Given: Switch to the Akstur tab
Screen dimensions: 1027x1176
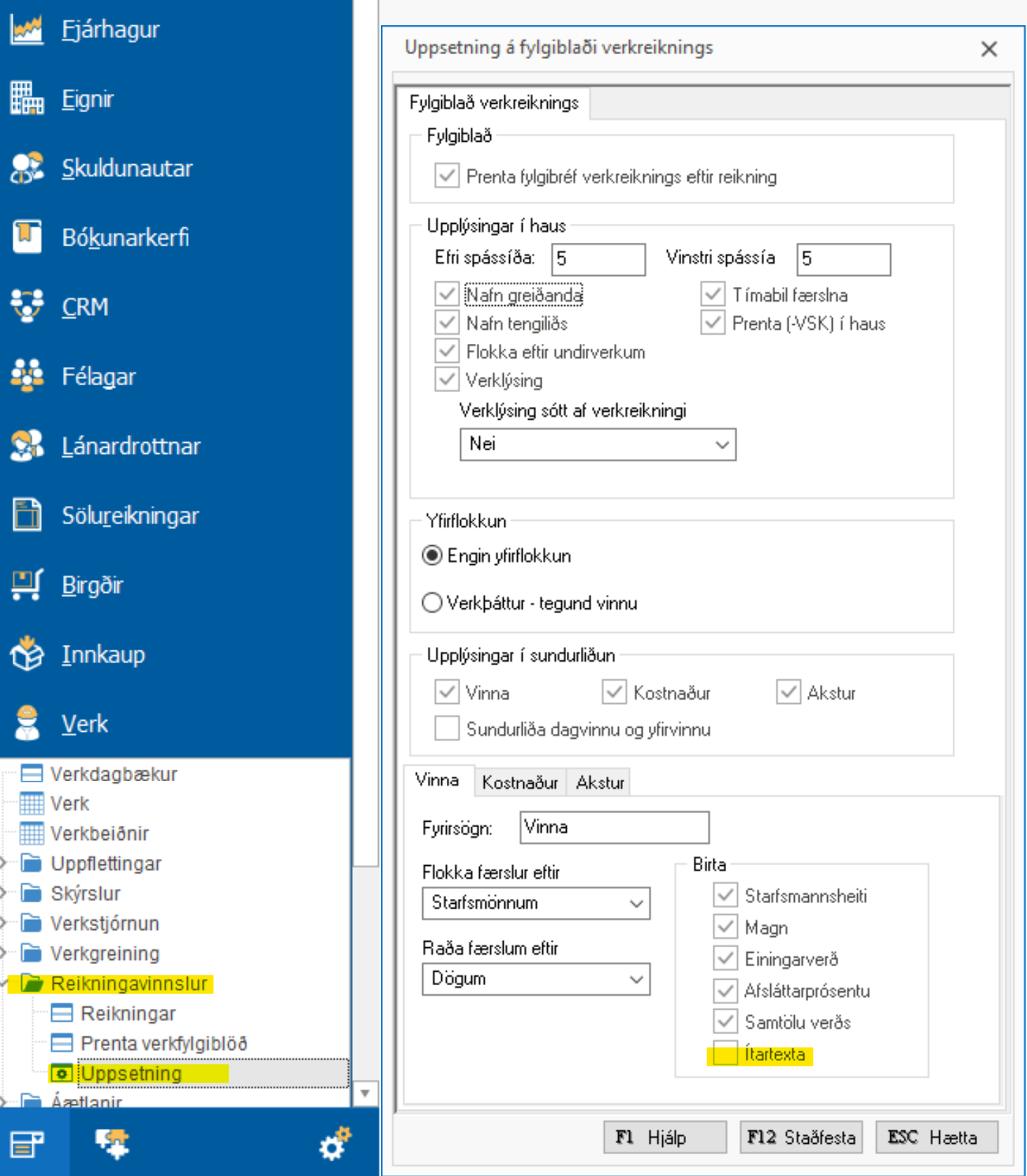Looking at the screenshot, I should coord(600,782).
